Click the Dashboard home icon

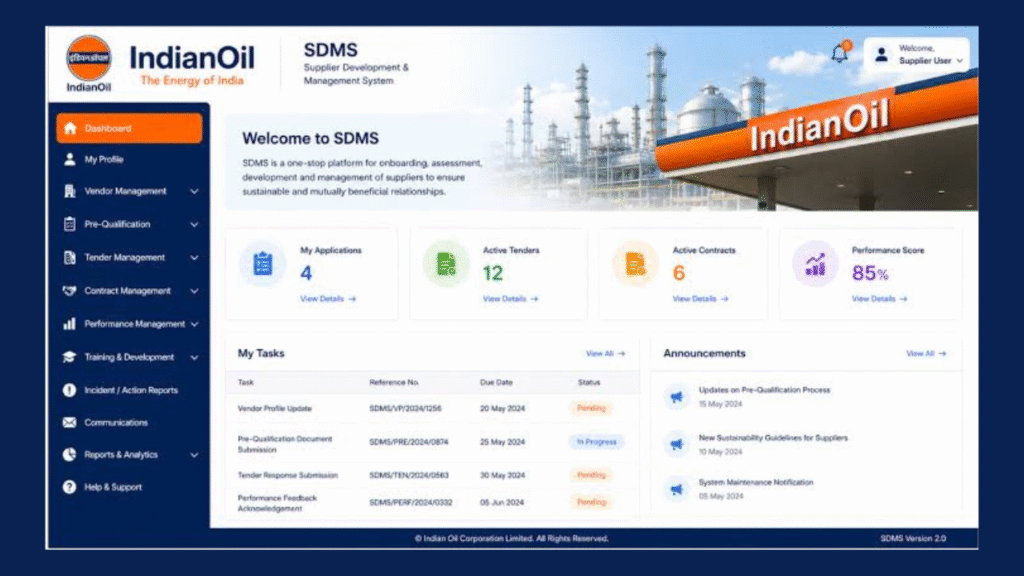point(71,128)
